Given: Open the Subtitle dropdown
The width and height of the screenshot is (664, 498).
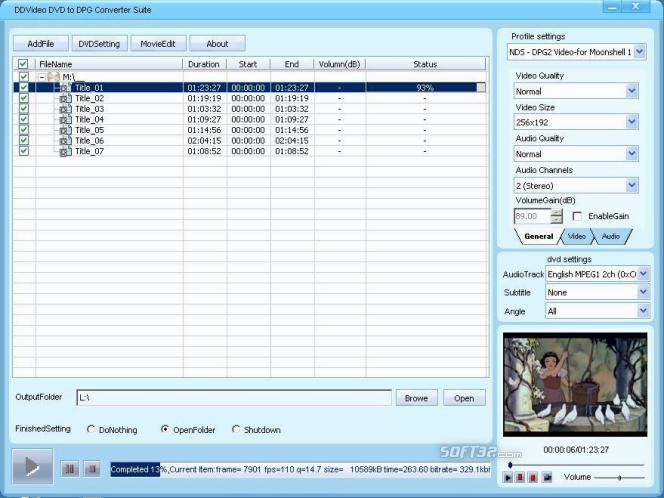Looking at the screenshot, I should pos(643,292).
